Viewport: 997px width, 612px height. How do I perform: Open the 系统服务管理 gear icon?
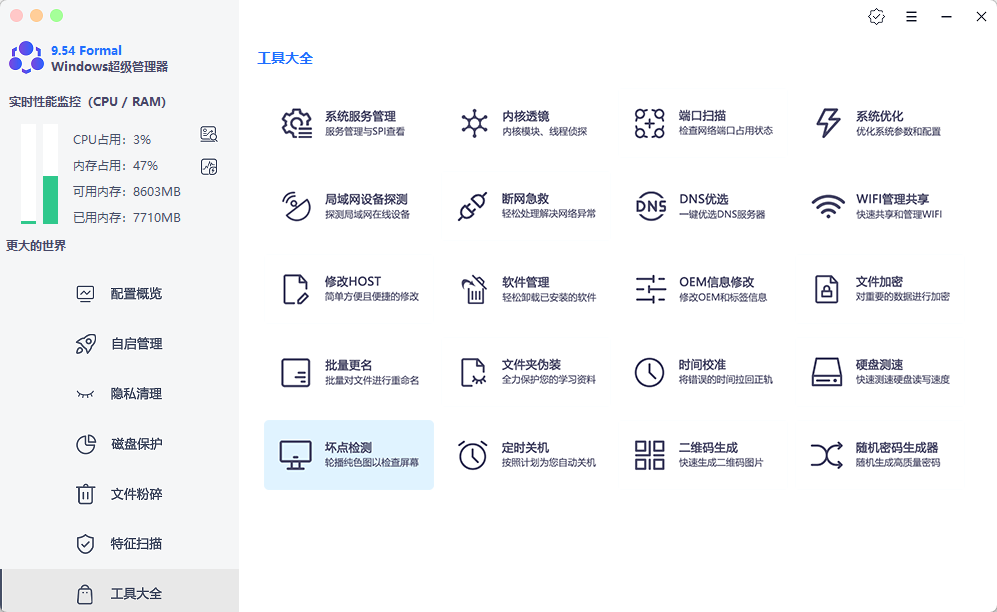click(296, 123)
